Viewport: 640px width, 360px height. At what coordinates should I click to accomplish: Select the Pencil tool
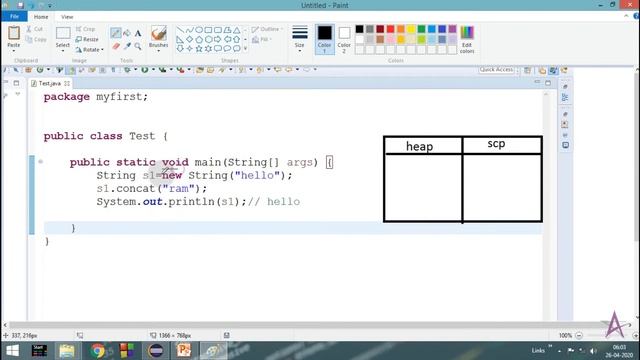click(116, 33)
